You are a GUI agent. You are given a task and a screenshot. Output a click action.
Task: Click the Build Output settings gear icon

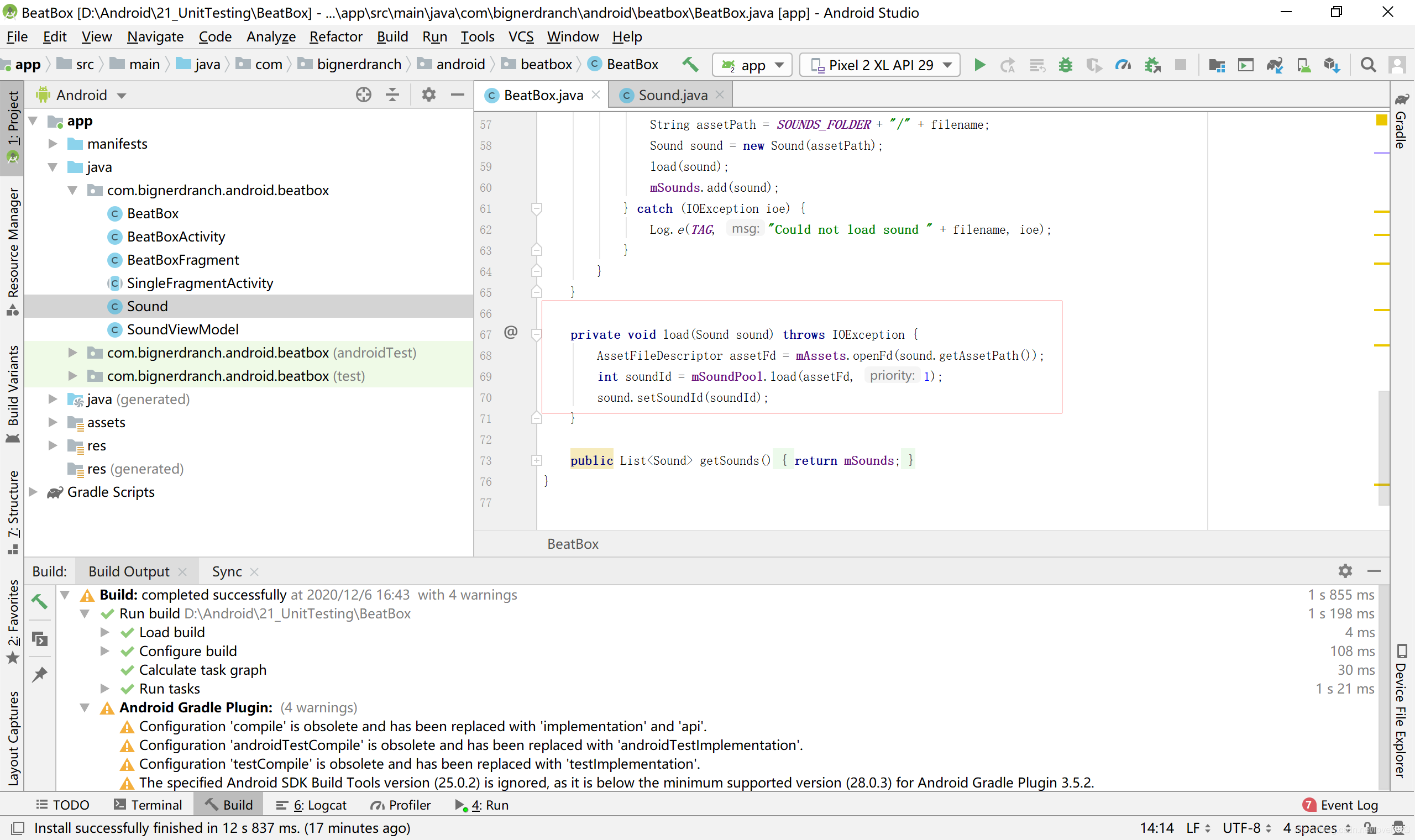point(1345,571)
